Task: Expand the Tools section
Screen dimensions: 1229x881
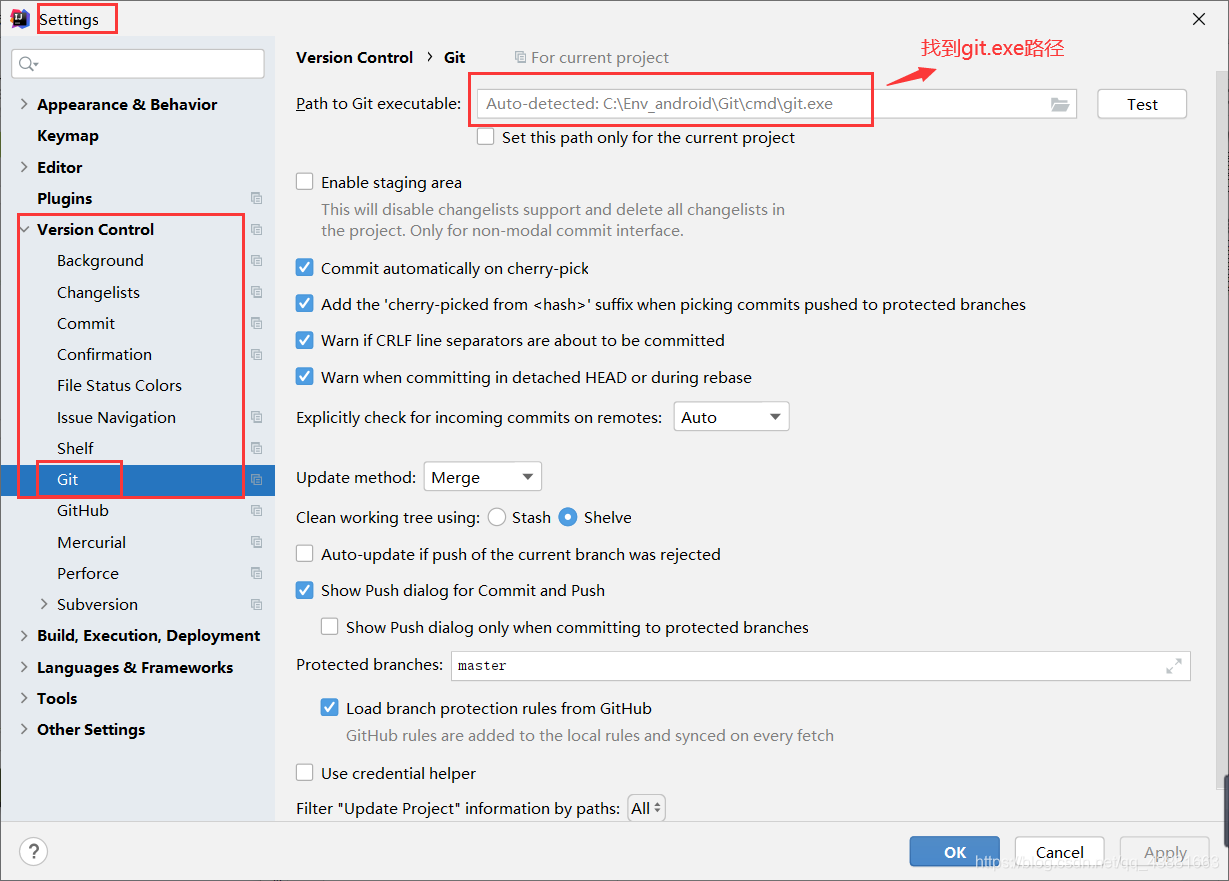Action: tap(24, 698)
